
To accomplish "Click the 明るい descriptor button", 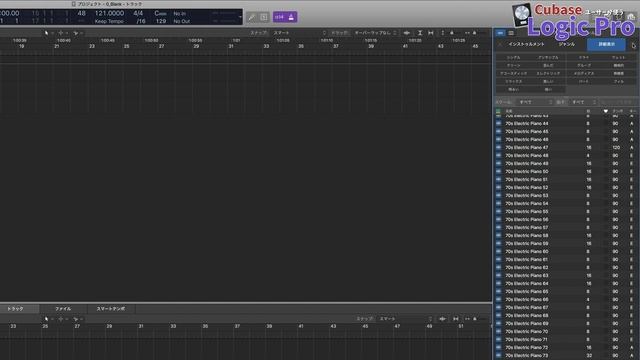I will click(513, 89).
